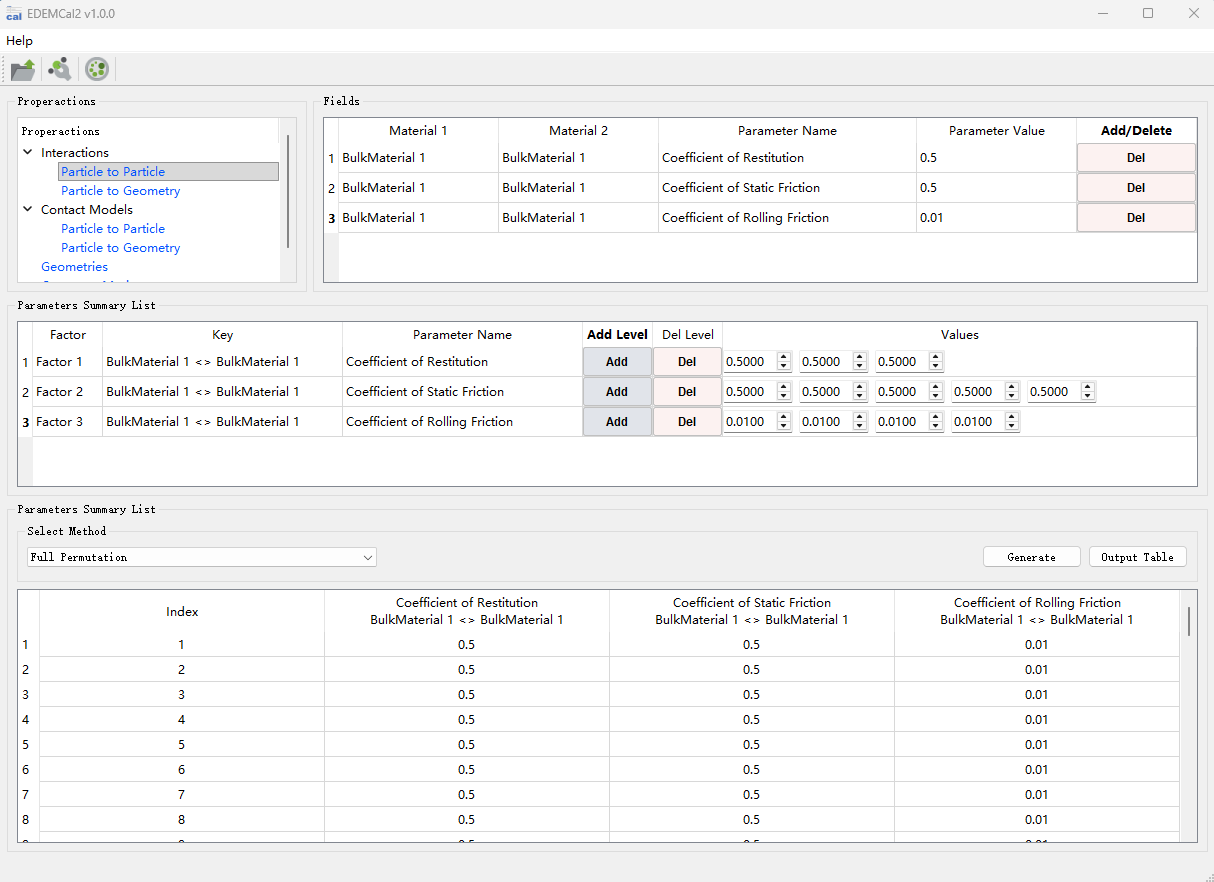1214x882 pixels.
Task: Click the Add Level button for Factor 1
Action: (x=616, y=361)
